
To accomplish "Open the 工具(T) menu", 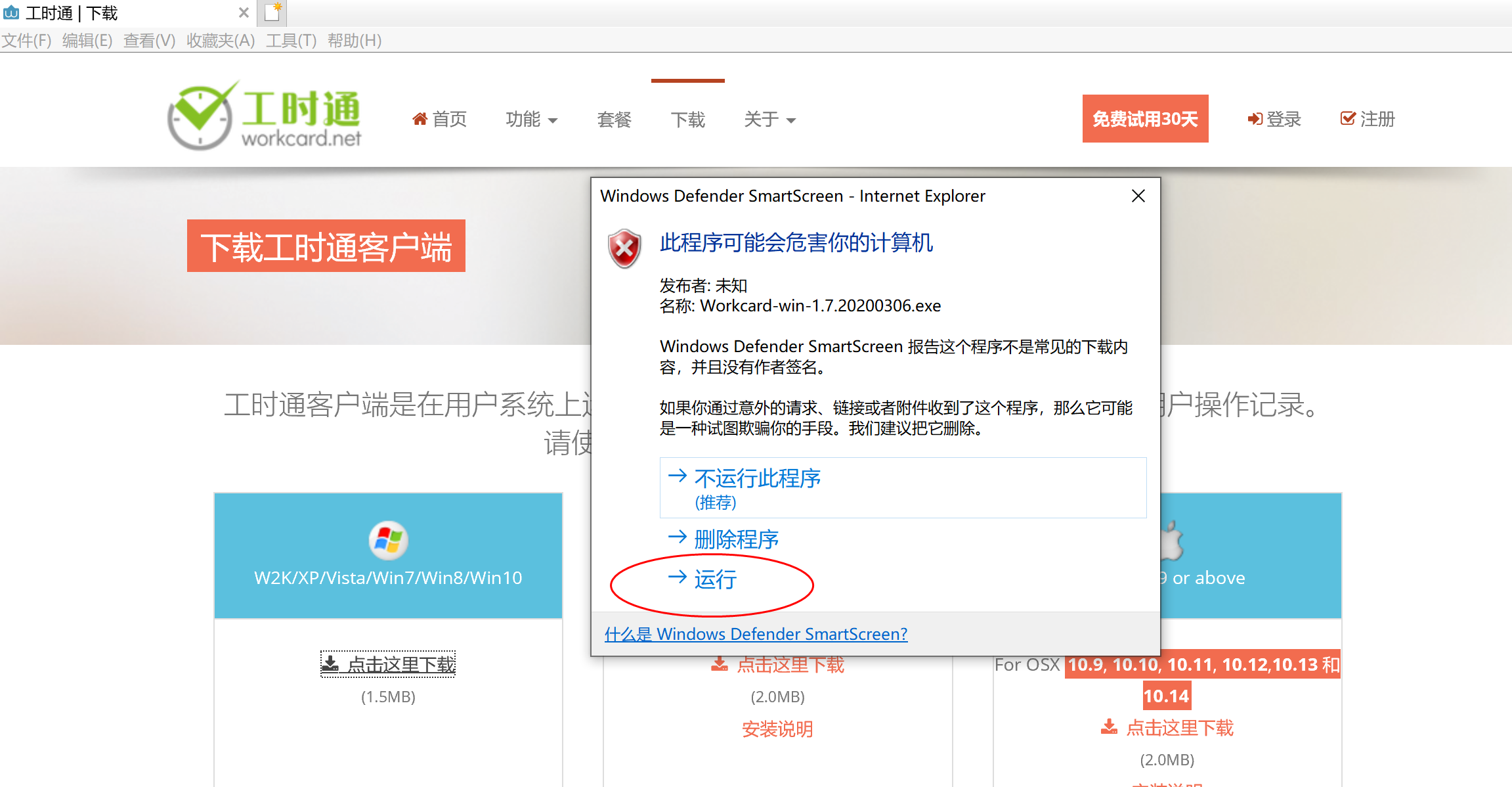I will (x=291, y=41).
